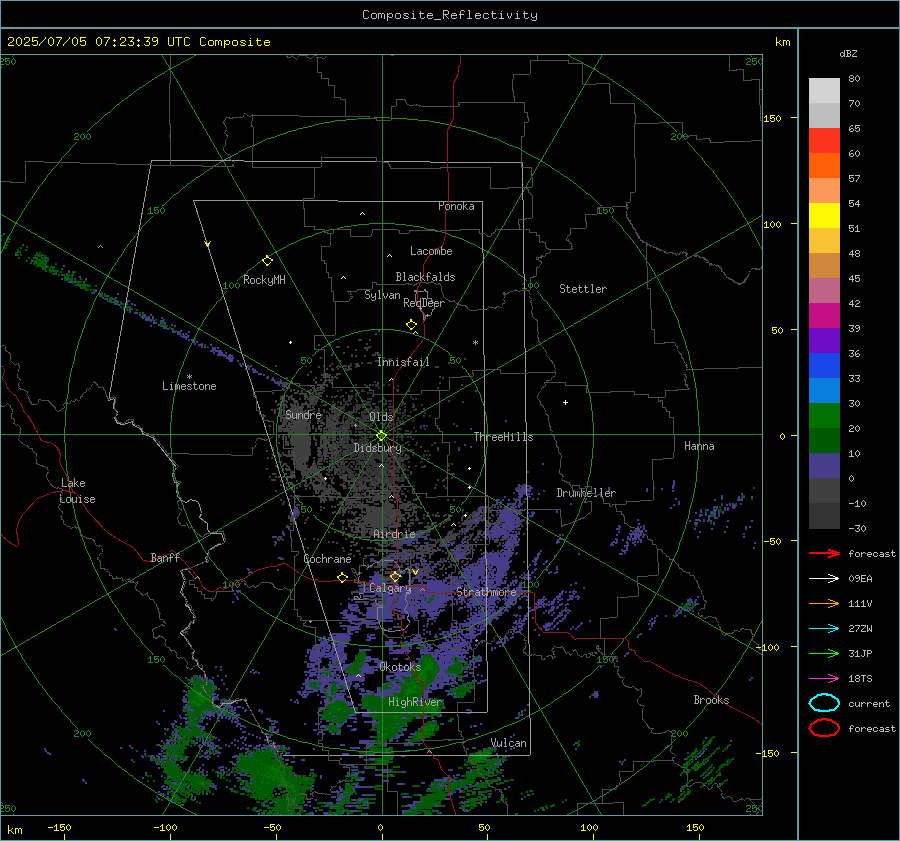Image resolution: width=900 pixels, height=841 pixels.
Task: Click the Lake Louise label
Action: point(77,491)
